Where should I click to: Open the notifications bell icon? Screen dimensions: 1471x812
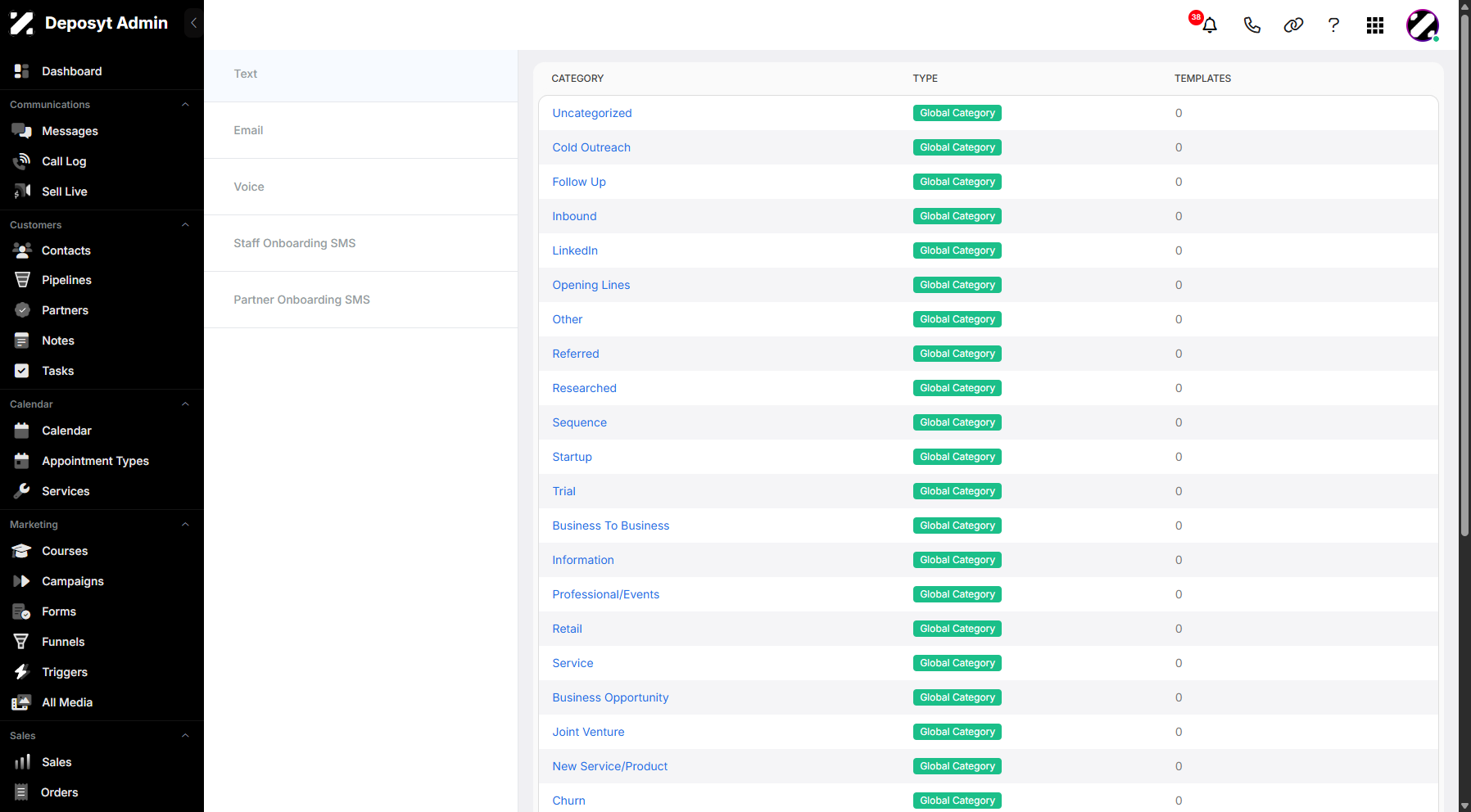click(1209, 25)
